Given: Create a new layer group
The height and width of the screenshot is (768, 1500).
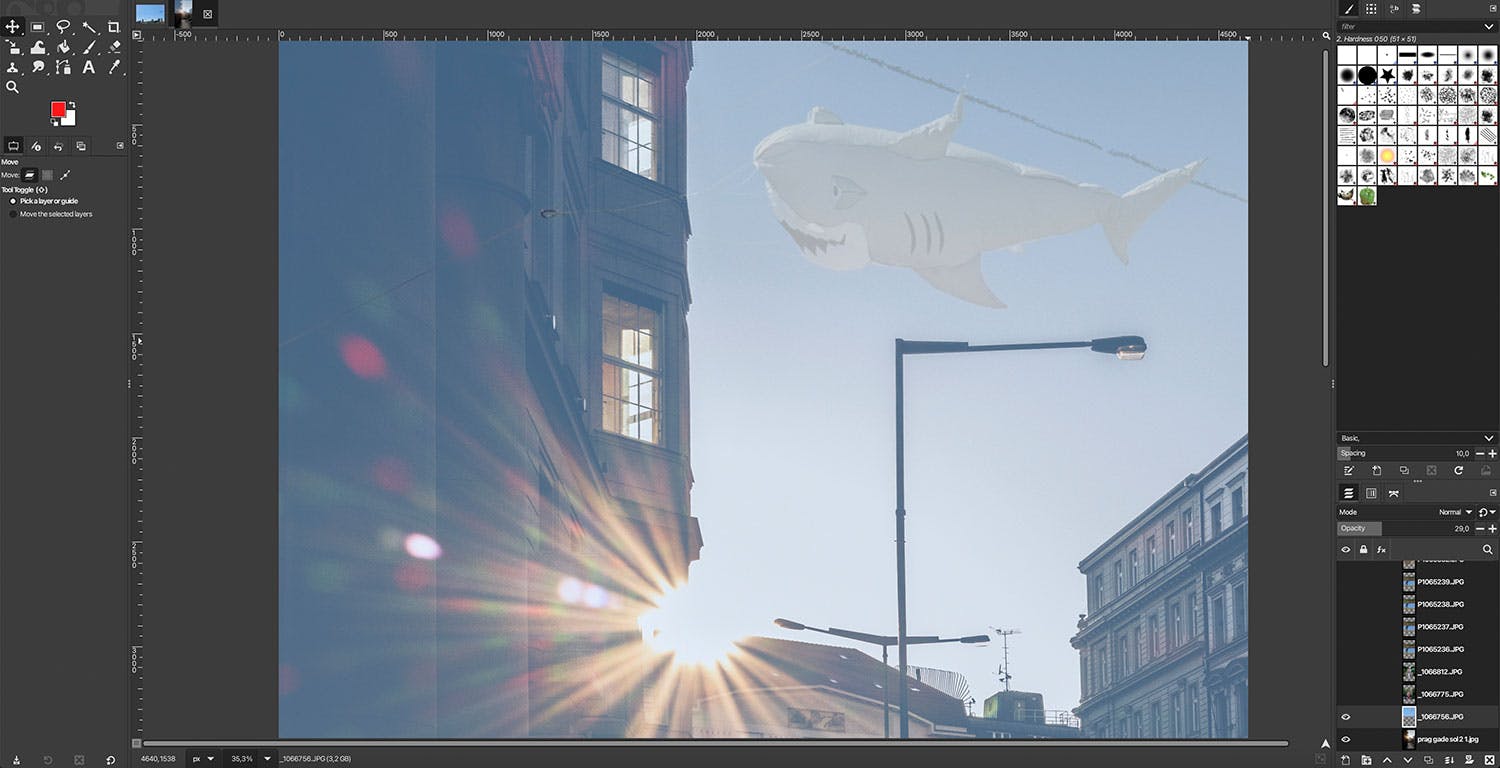Looking at the screenshot, I should (1366, 760).
